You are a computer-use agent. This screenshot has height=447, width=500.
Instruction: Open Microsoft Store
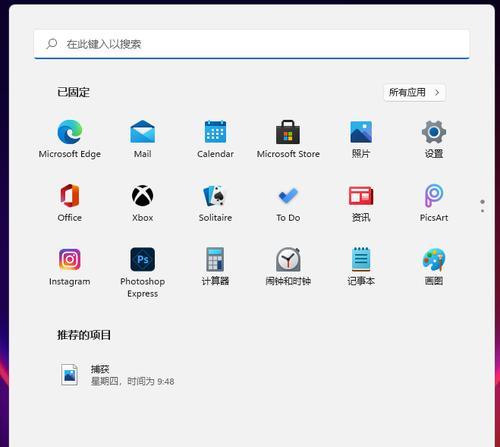[288, 139]
